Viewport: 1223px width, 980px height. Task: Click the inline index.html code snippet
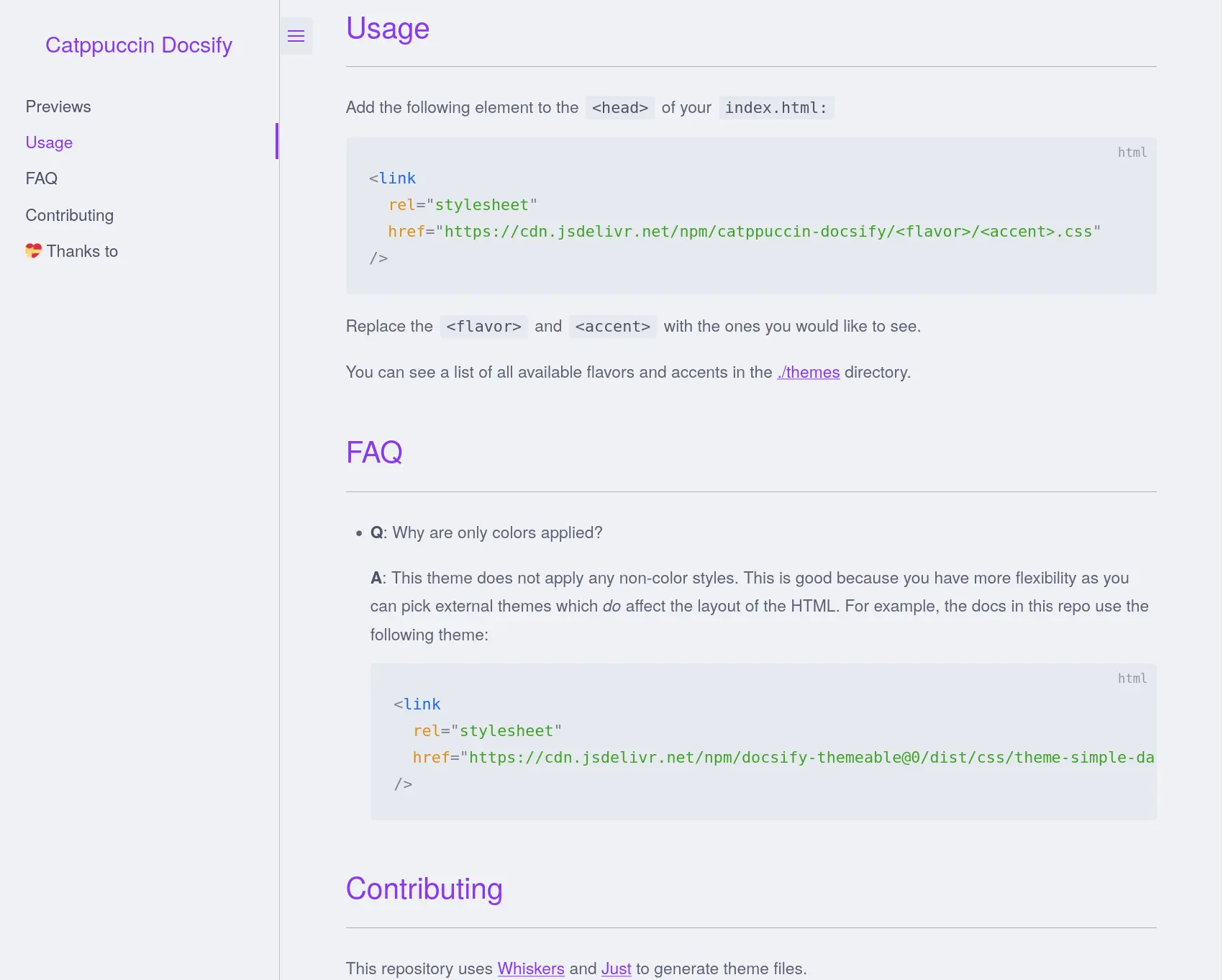(776, 108)
